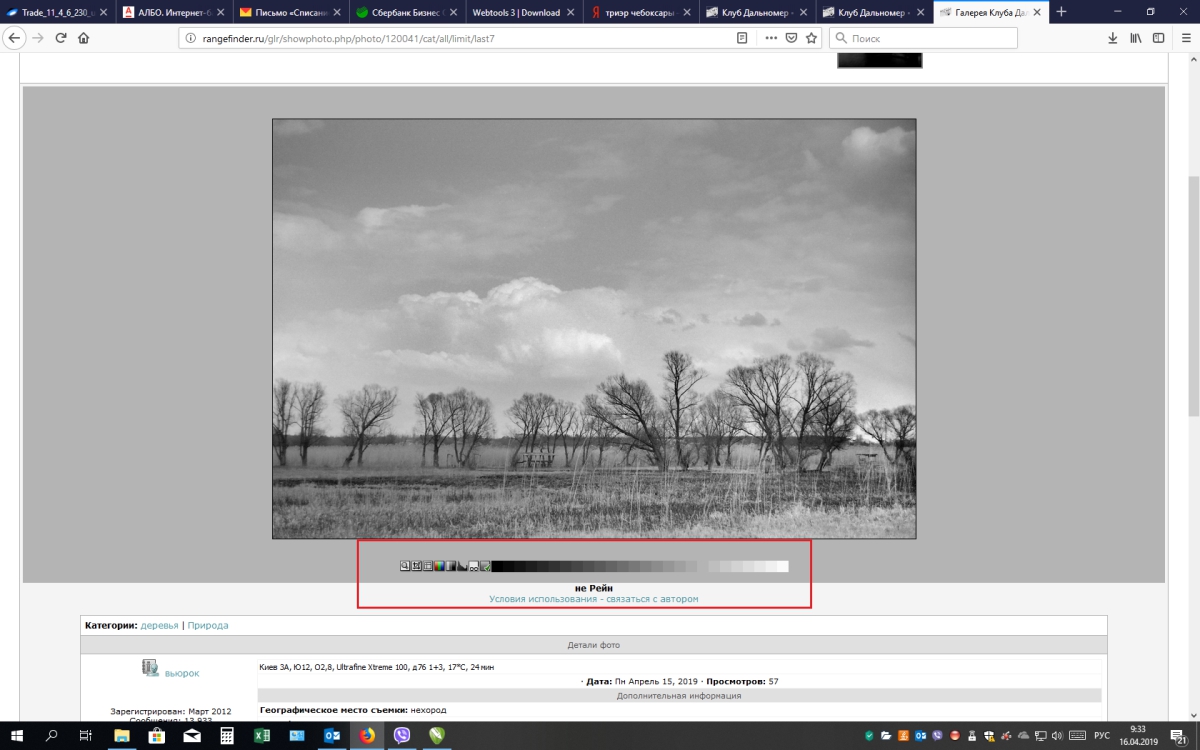1200x750 pixels.
Task: Toggle the Firefox sidebar panel
Action: coord(1158,38)
